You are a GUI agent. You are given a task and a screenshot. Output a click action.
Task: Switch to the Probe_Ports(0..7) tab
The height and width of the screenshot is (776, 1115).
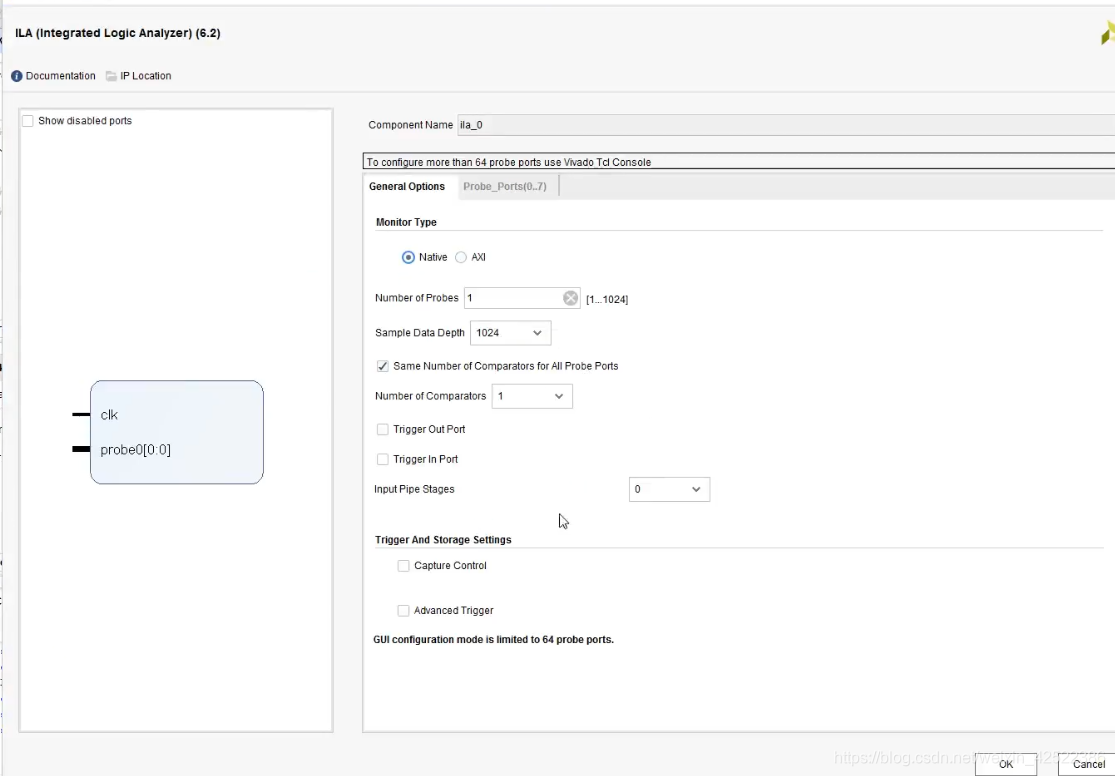coord(505,186)
